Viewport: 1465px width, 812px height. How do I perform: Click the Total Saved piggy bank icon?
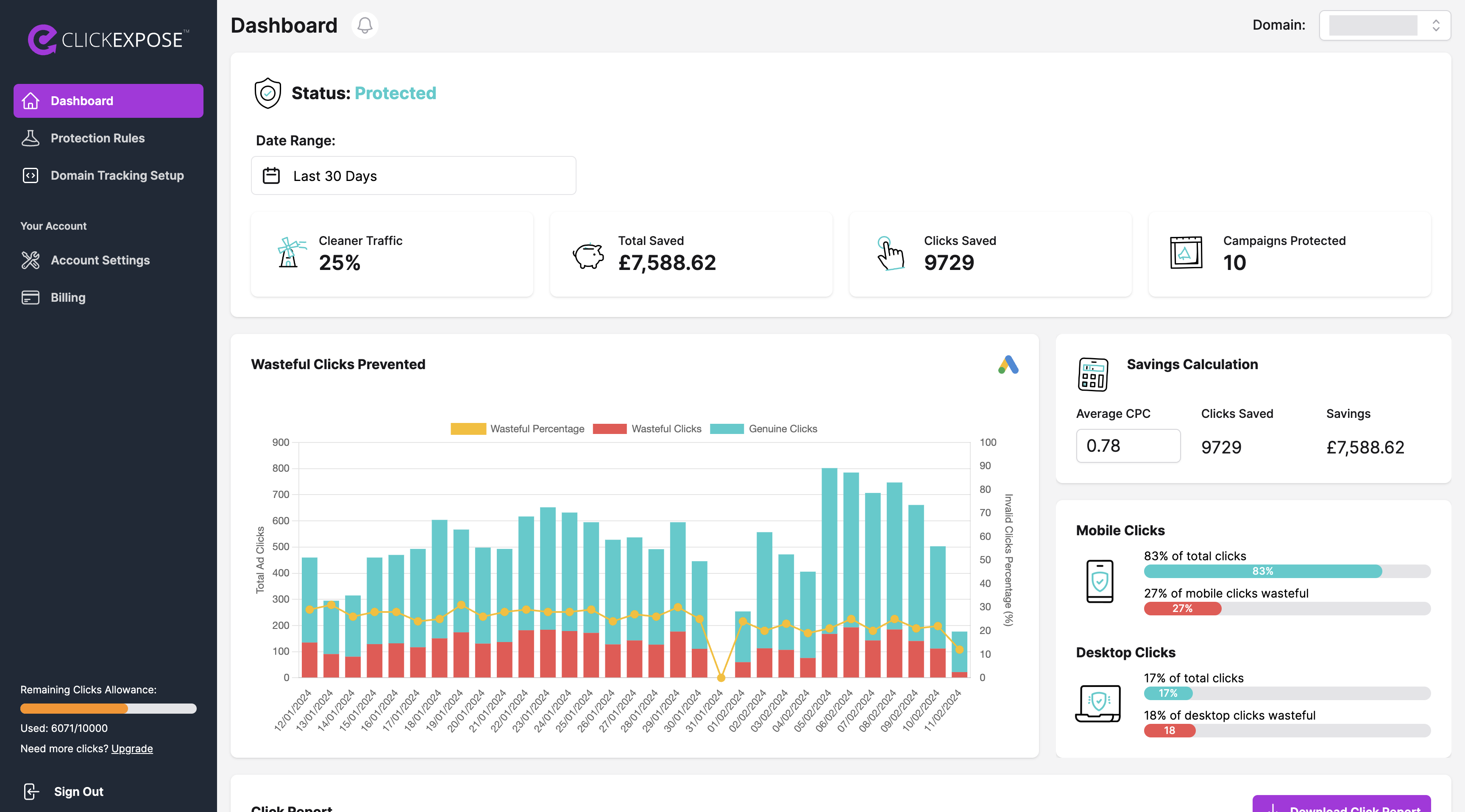coord(588,255)
